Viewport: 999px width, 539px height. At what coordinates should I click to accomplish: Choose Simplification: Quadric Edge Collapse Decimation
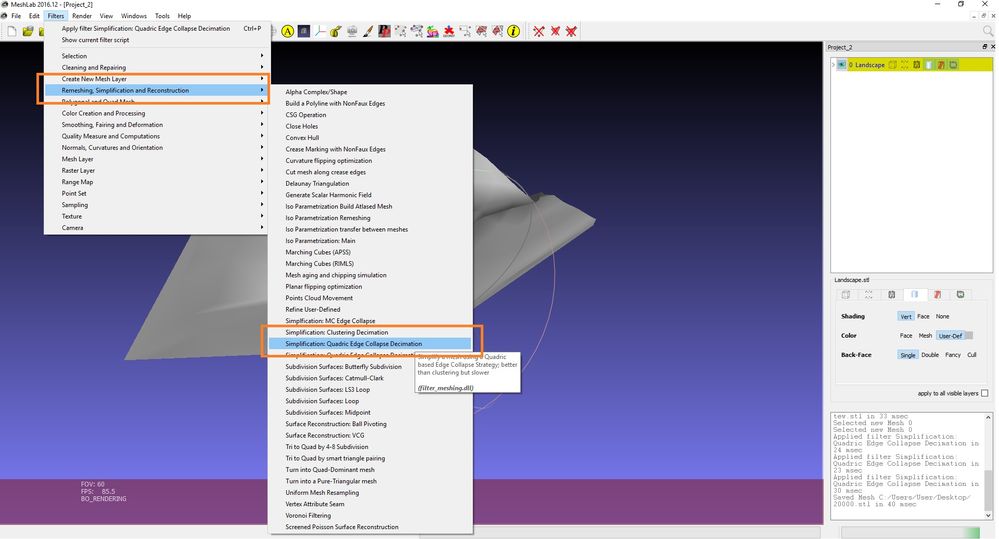tap(370, 344)
